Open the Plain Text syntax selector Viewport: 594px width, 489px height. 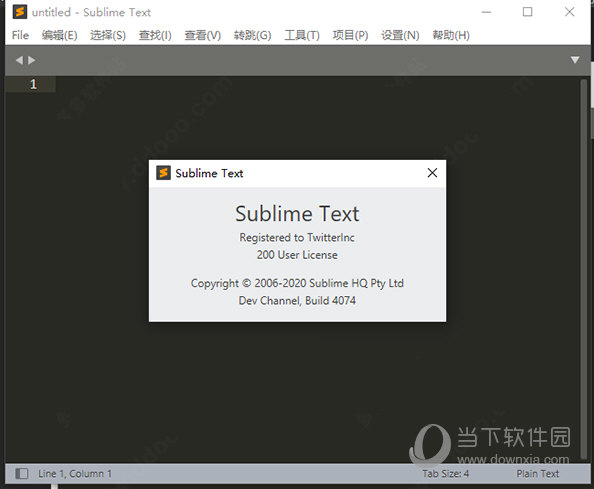coord(538,473)
